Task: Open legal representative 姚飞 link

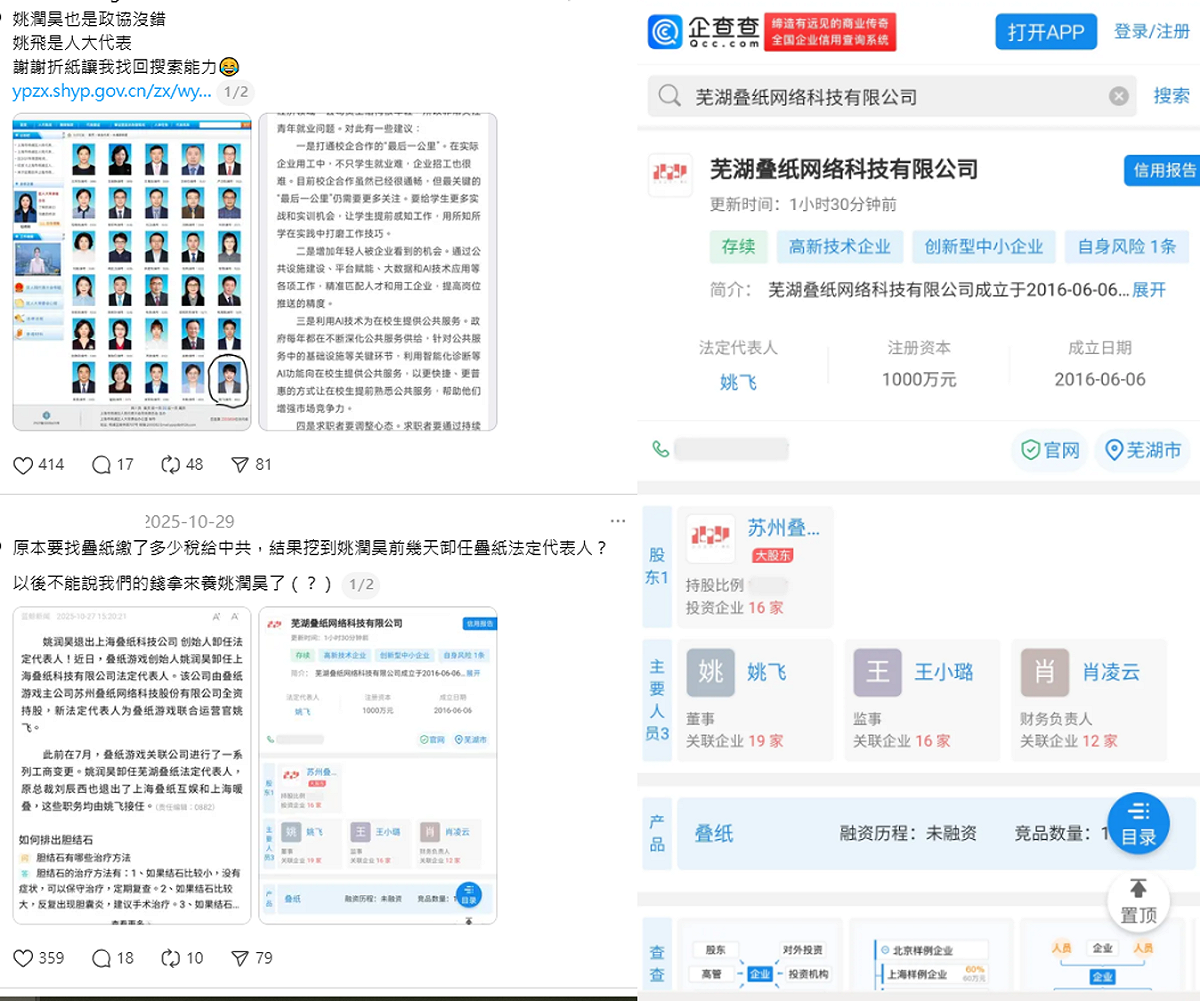Action: click(738, 380)
